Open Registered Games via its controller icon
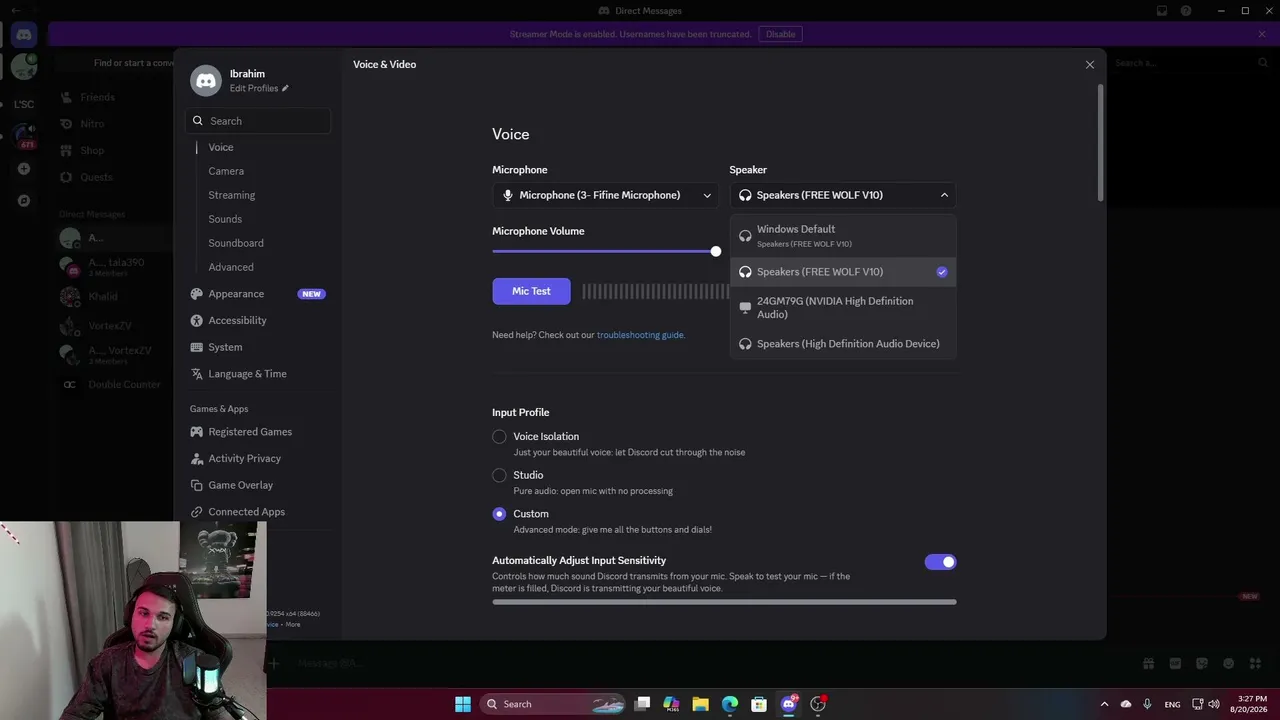This screenshot has width=1280, height=720. [x=197, y=432]
